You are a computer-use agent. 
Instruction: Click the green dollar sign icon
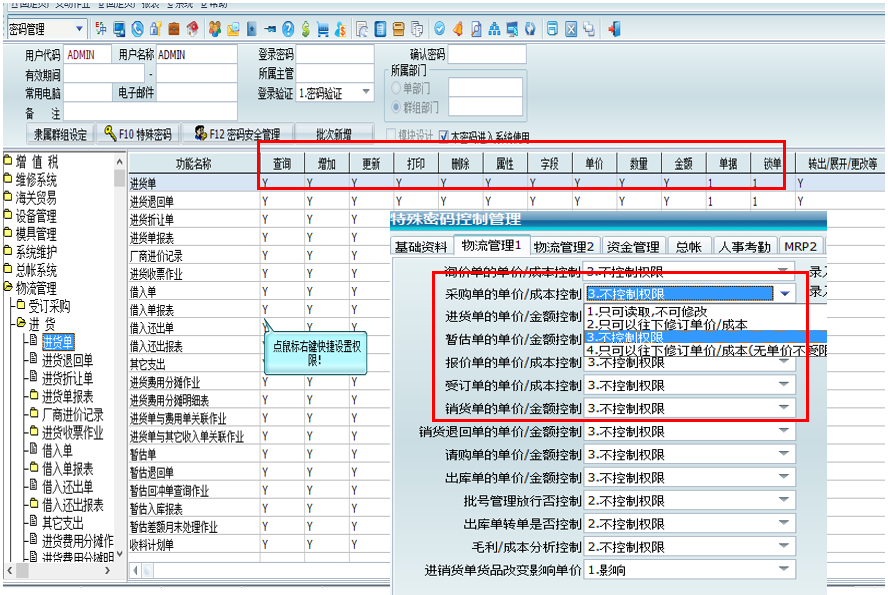[x=306, y=28]
